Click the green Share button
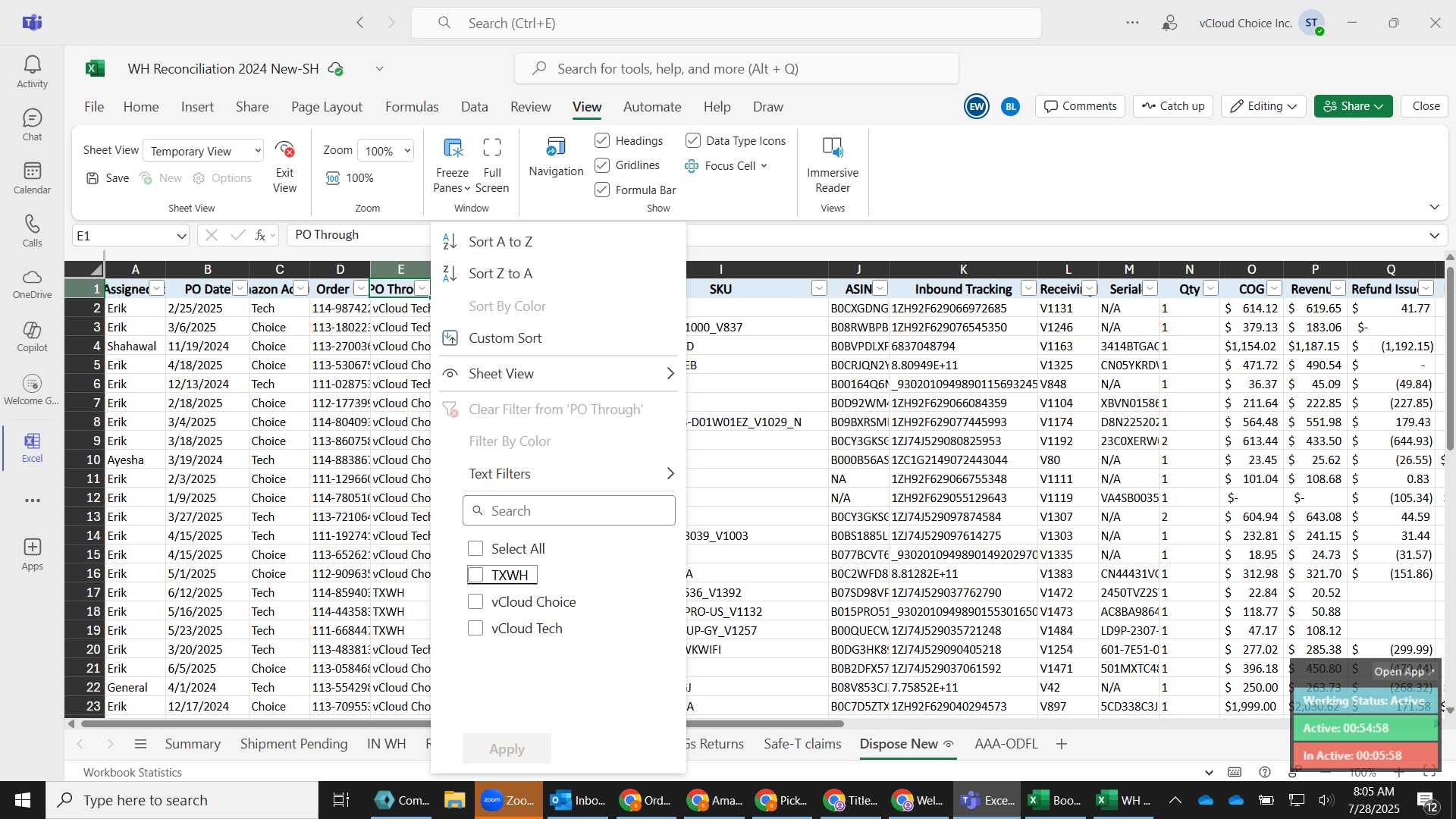1456x819 pixels. [1354, 106]
